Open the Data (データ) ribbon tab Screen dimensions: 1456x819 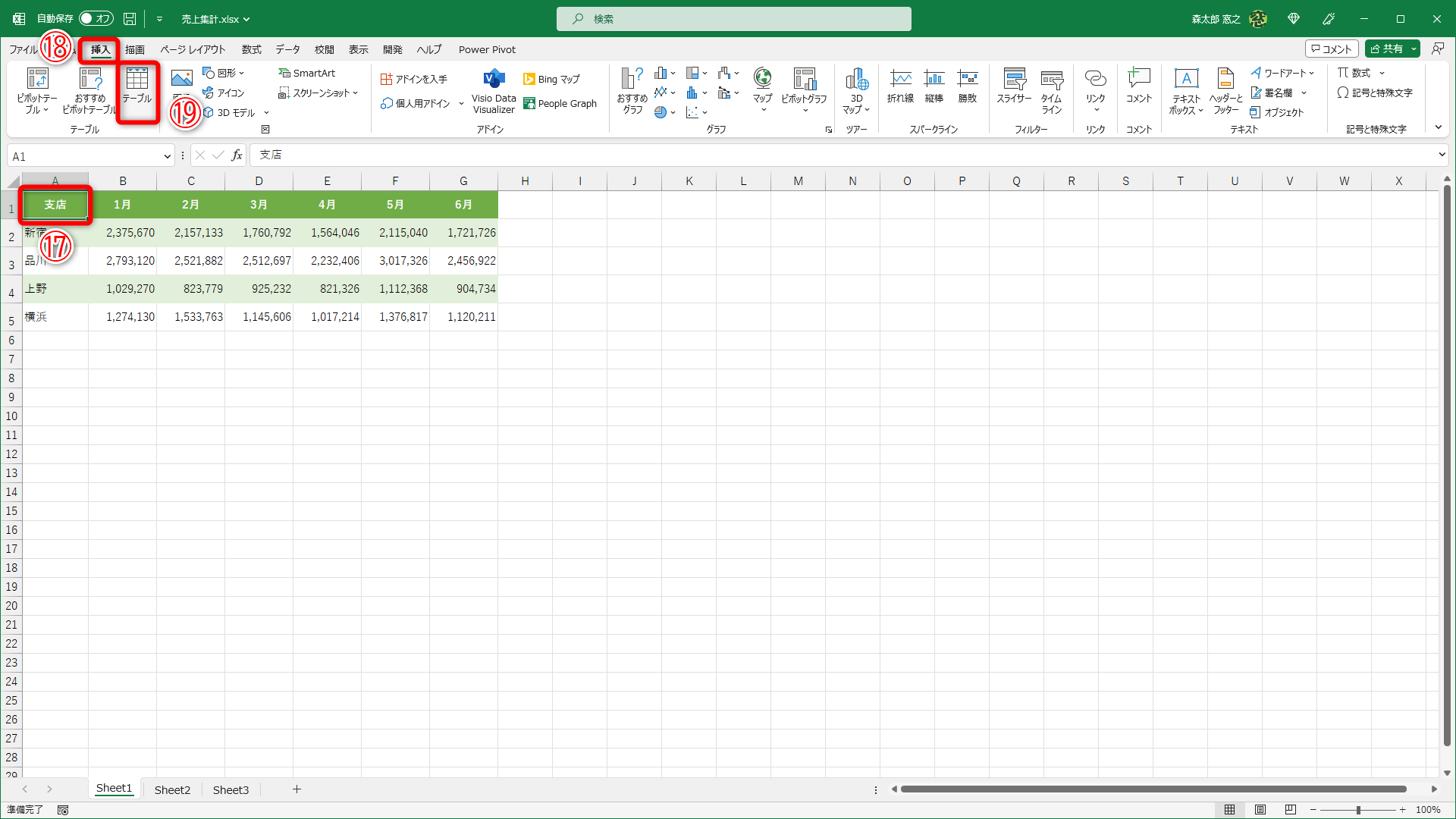coord(287,49)
